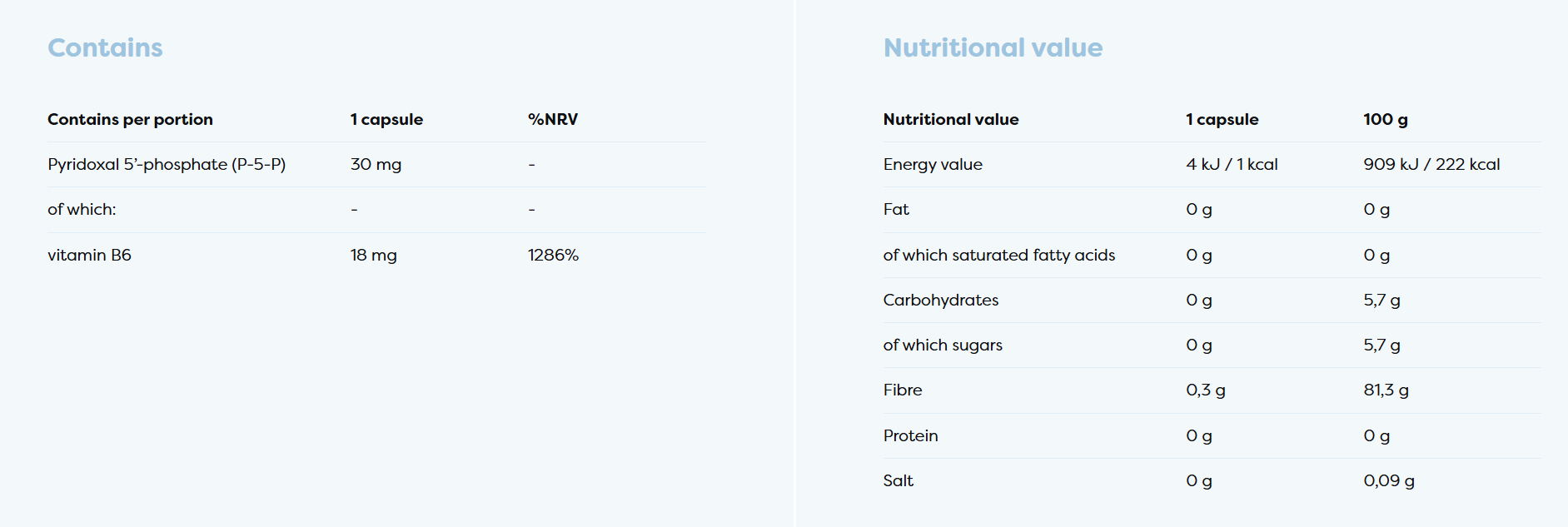
Task: Click the 0,3 g fibre per capsule value
Action: [1205, 390]
